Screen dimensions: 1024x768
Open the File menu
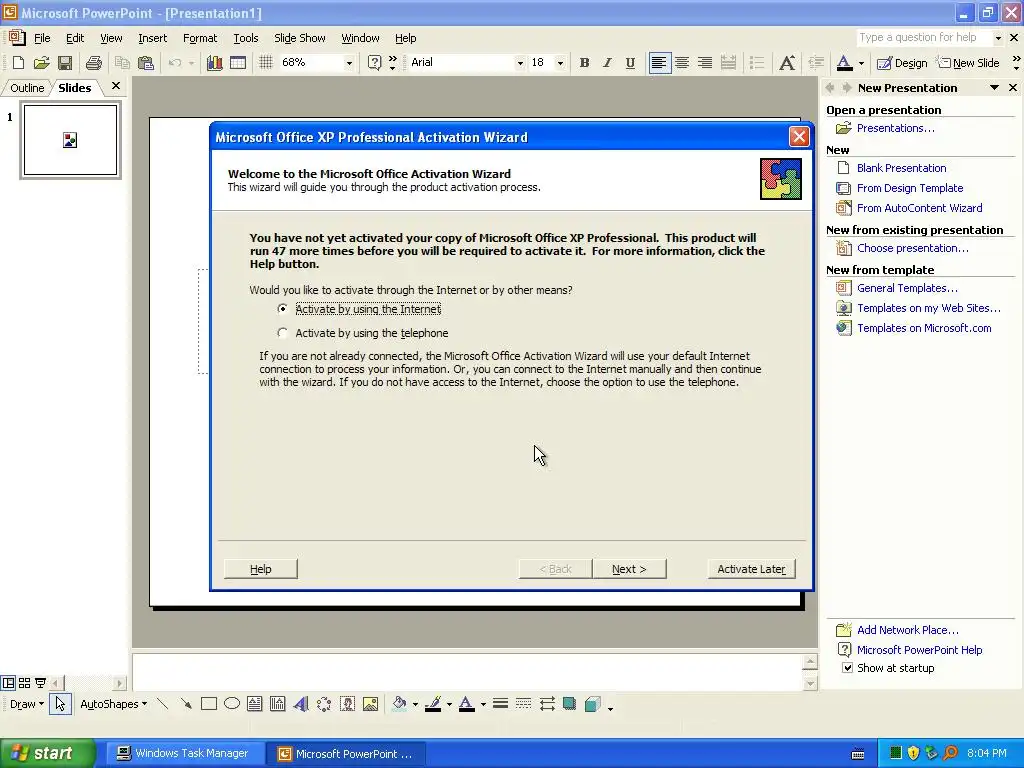click(x=42, y=38)
